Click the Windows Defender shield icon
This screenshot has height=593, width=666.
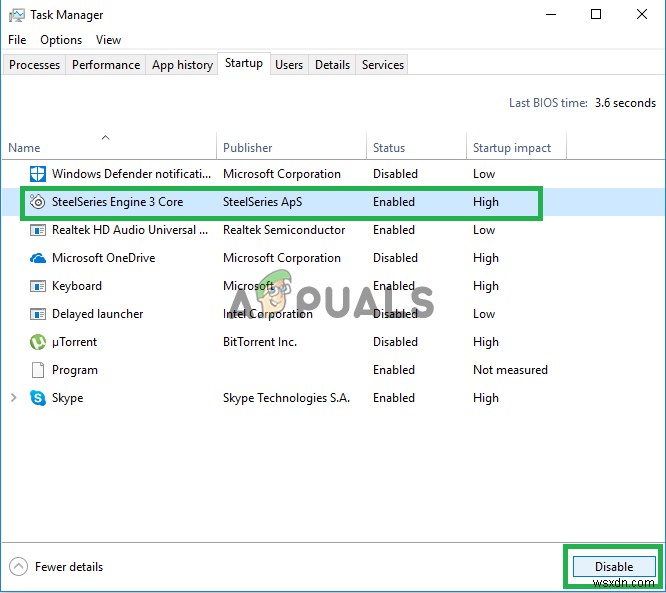[x=37, y=174]
